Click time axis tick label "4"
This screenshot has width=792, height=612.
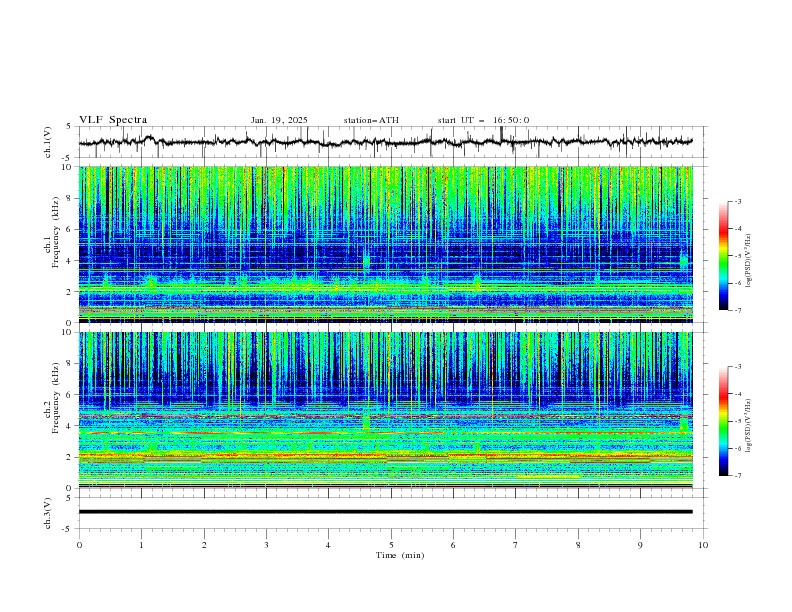pos(328,545)
